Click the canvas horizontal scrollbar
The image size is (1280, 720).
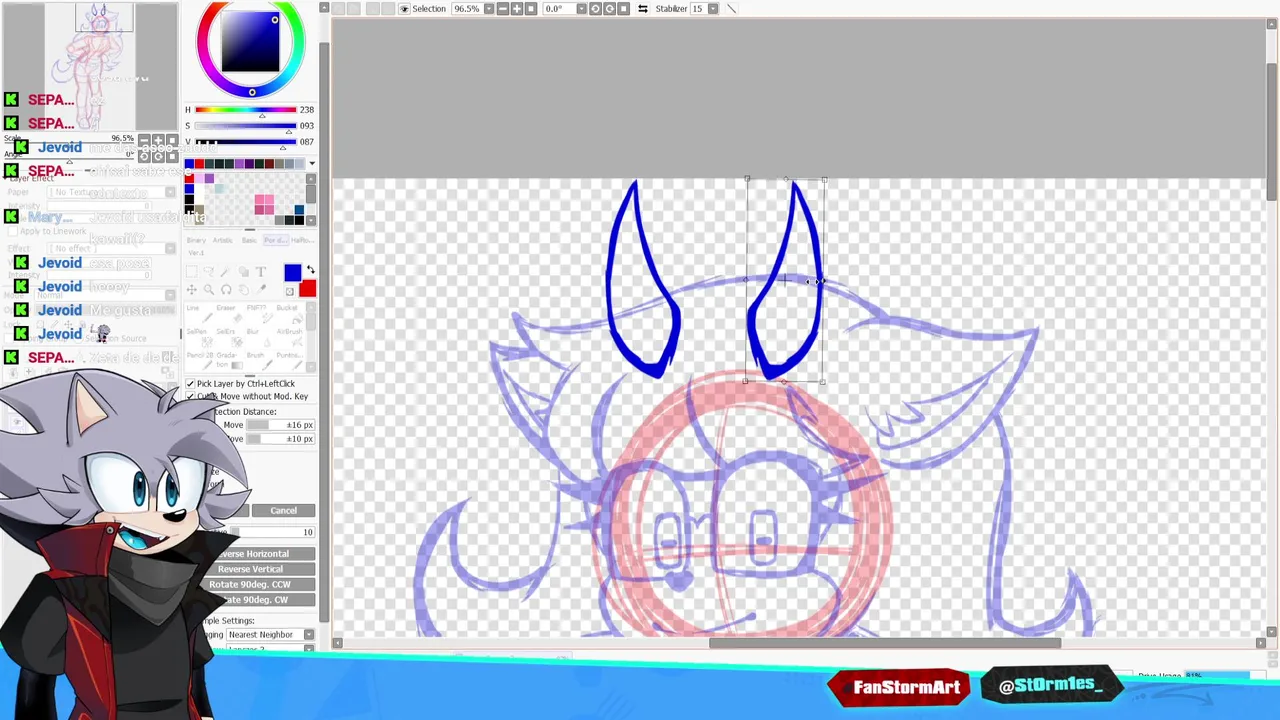885,643
